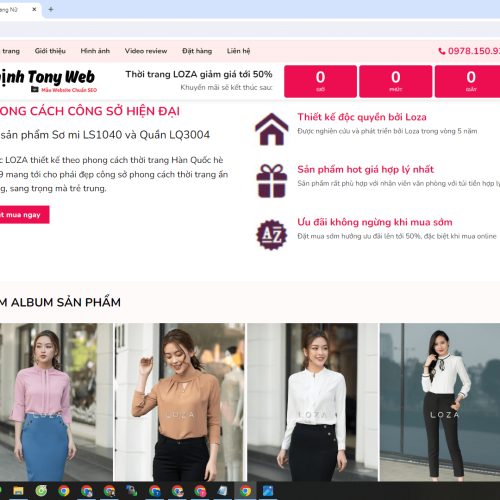Open File Explorer from the taskbar

point(18,491)
